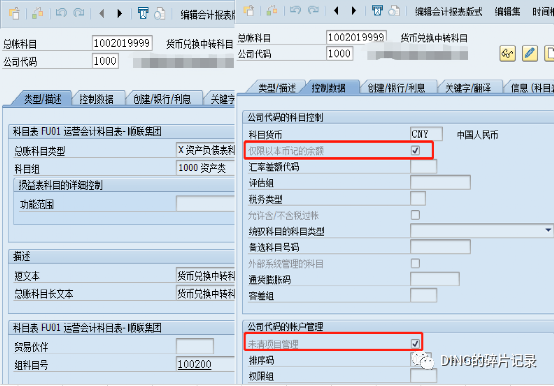Click 编辑会计报表版式 button in right window
The image size is (554, 386).
[x=448, y=12]
